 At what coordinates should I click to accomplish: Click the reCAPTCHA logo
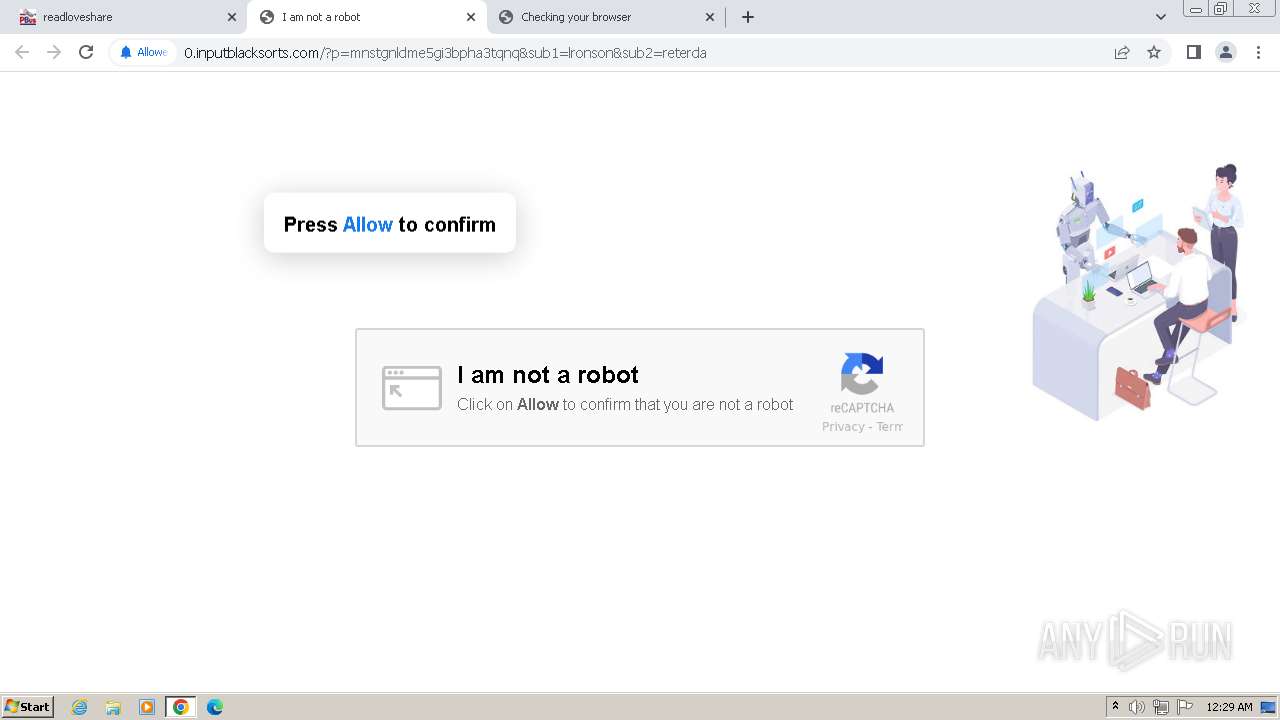pos(862,374)
